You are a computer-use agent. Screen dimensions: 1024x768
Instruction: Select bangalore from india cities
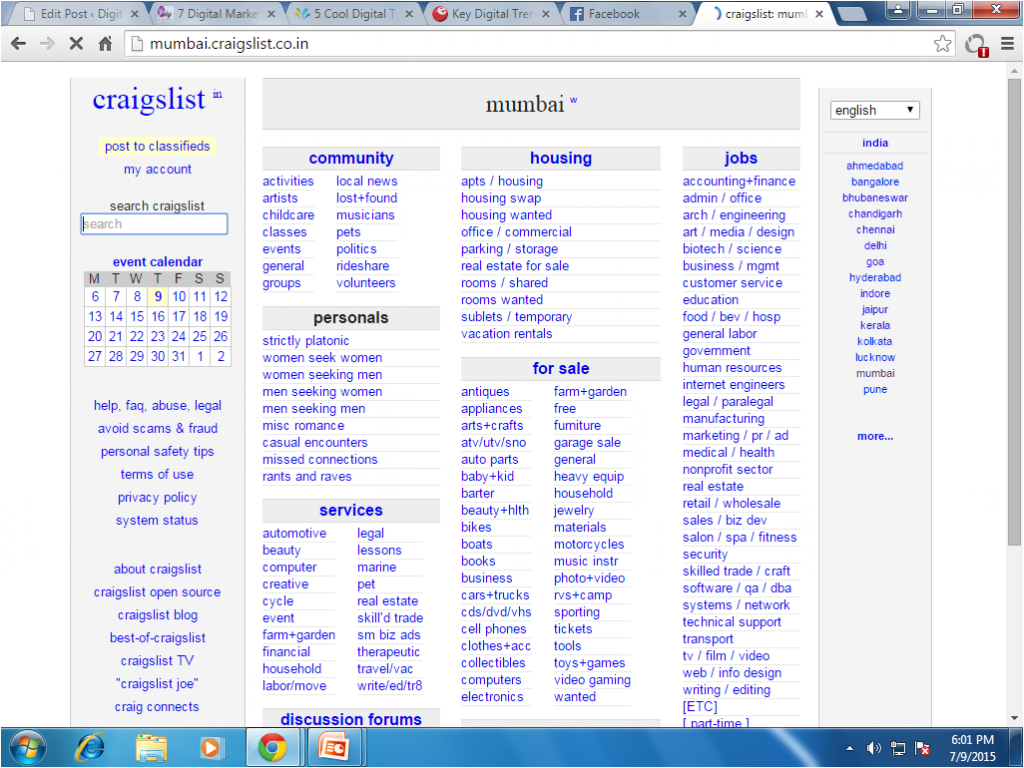pos(874,182)
